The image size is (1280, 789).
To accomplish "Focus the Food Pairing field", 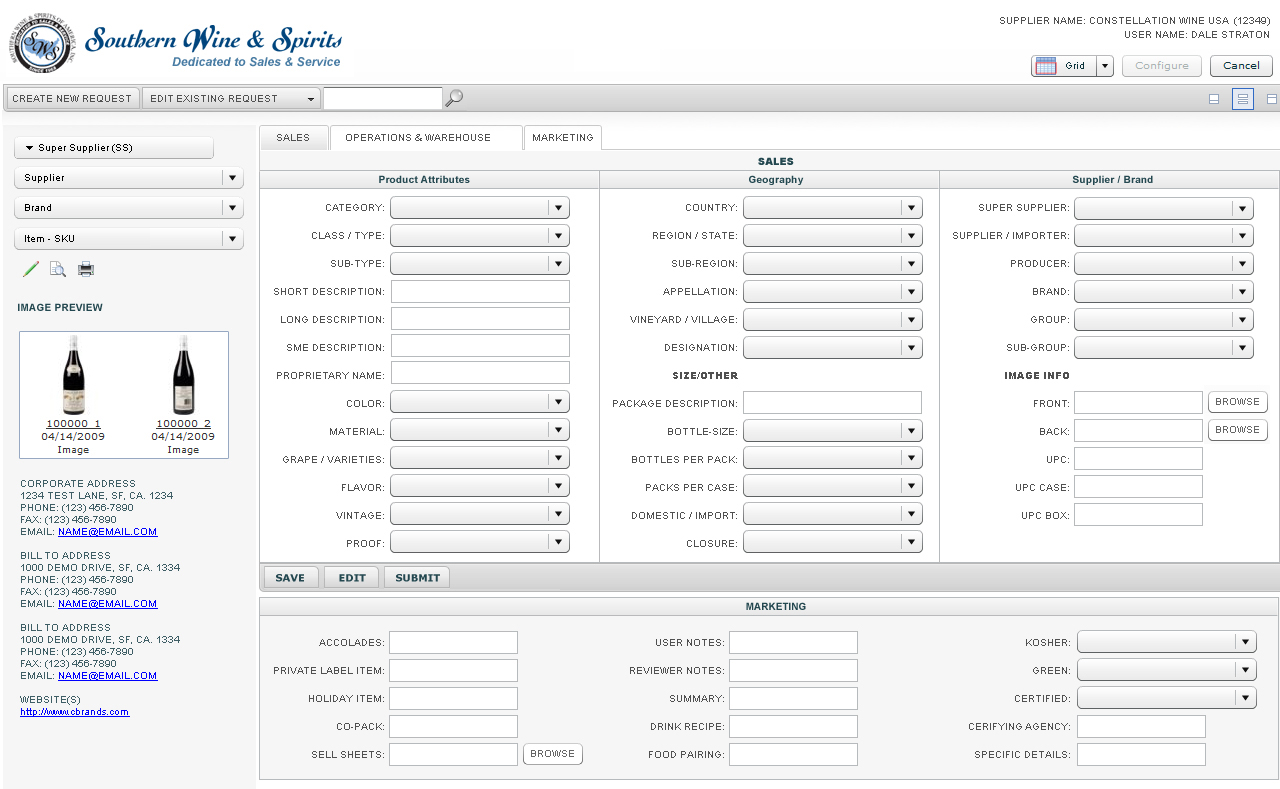I will point(793,754).
